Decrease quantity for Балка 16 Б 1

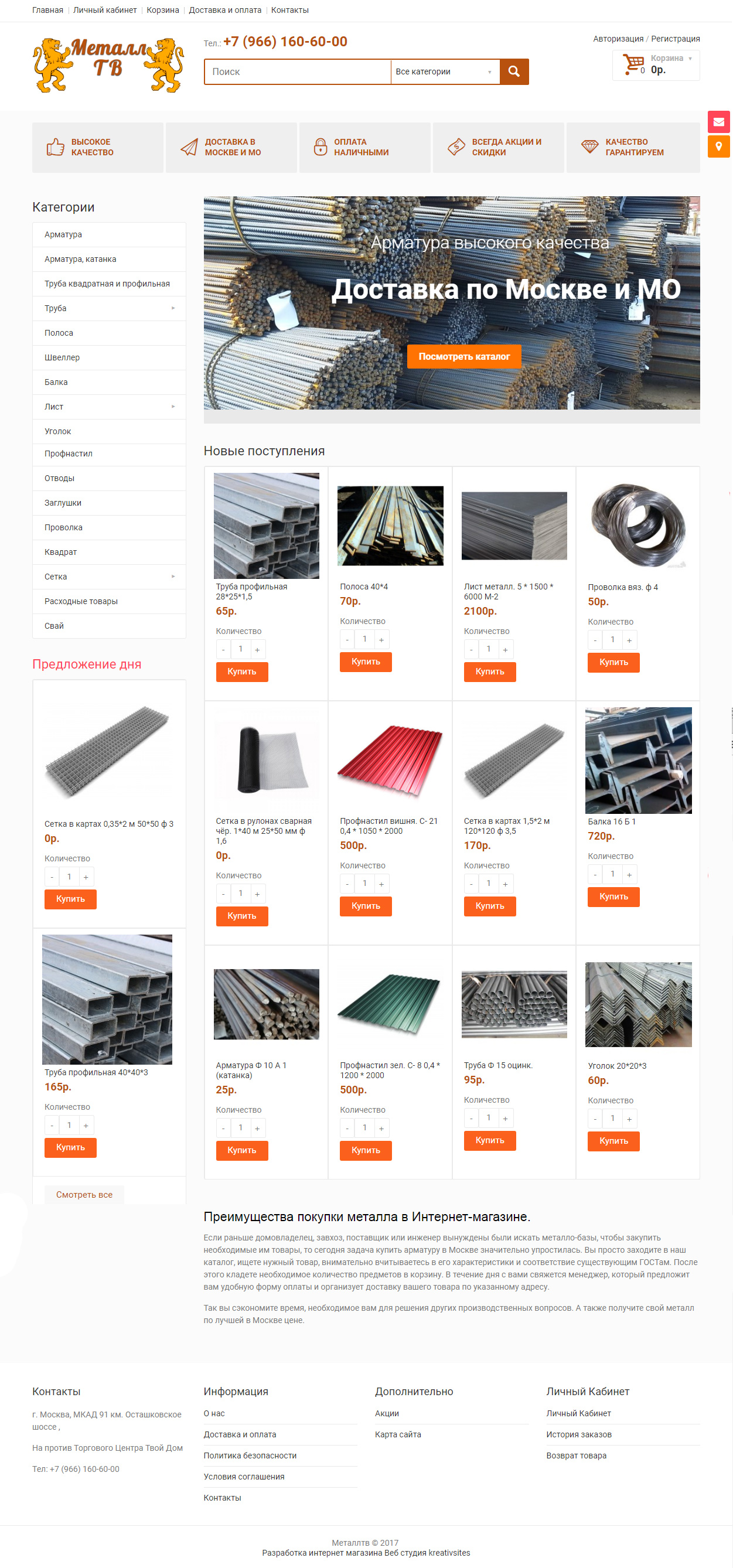(x=595, y=875)
